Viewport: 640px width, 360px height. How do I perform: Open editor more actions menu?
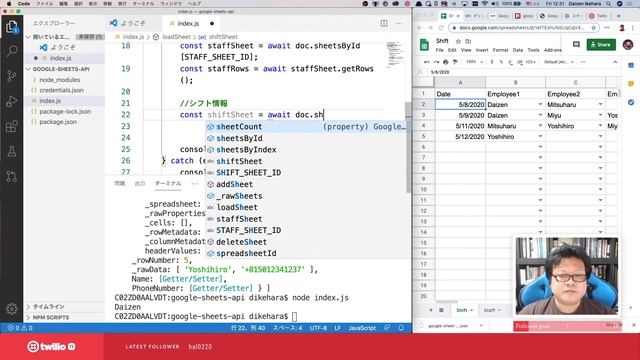click(399, 23)
